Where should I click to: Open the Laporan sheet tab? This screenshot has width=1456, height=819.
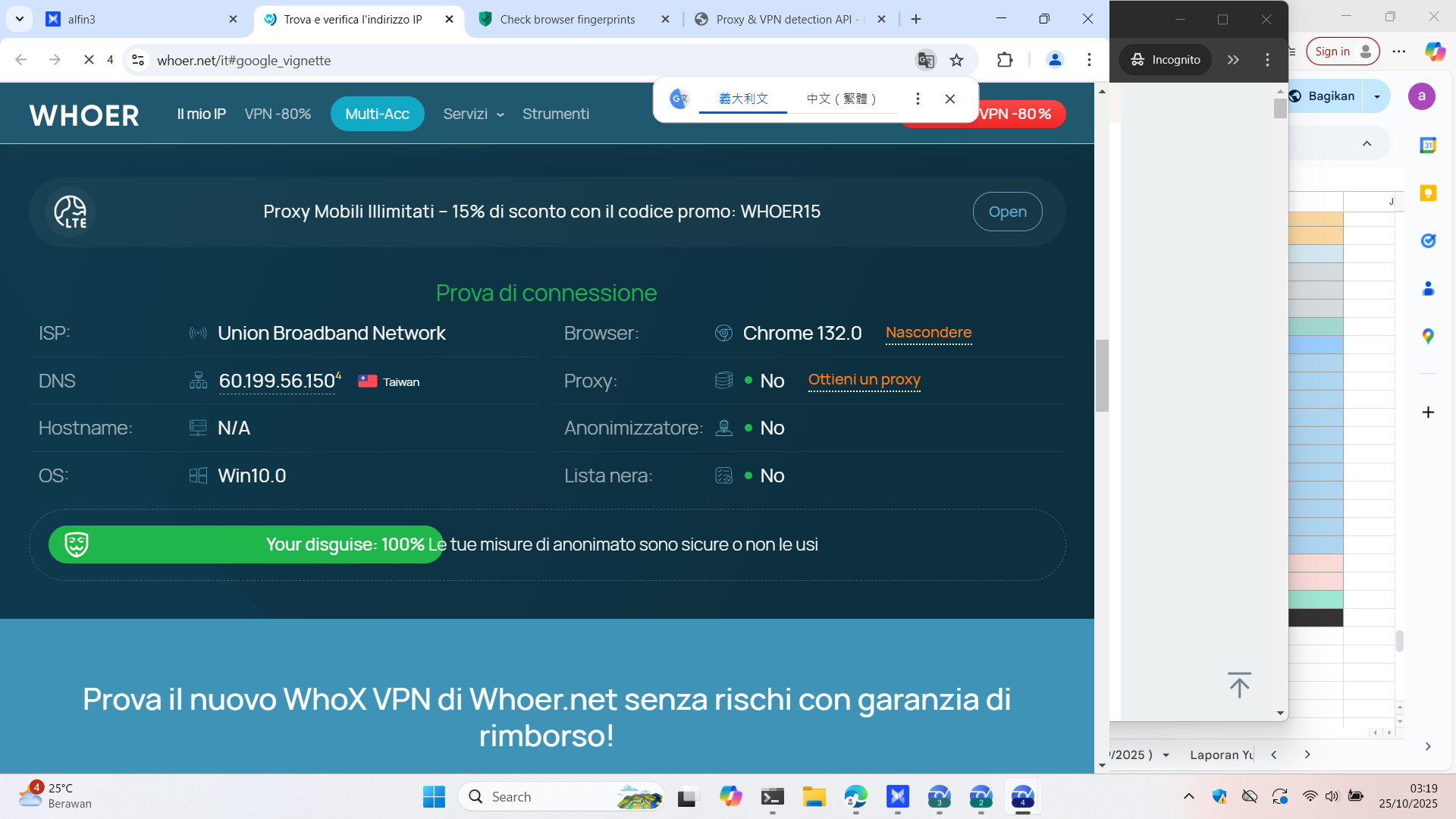[1221, 755]
